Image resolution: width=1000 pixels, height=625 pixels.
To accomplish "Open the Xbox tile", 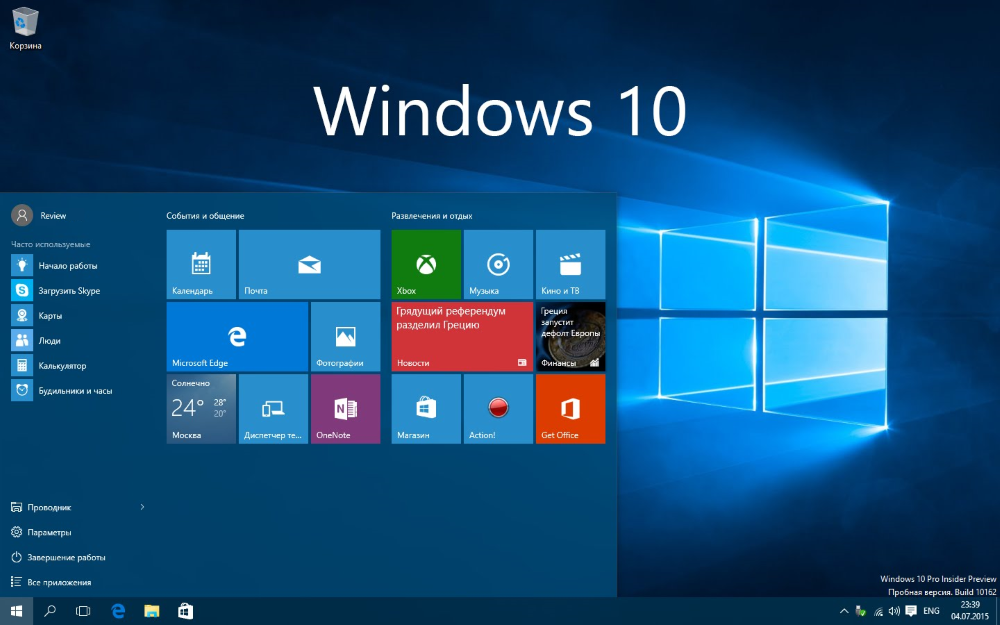I will click(x=426, y=264).
